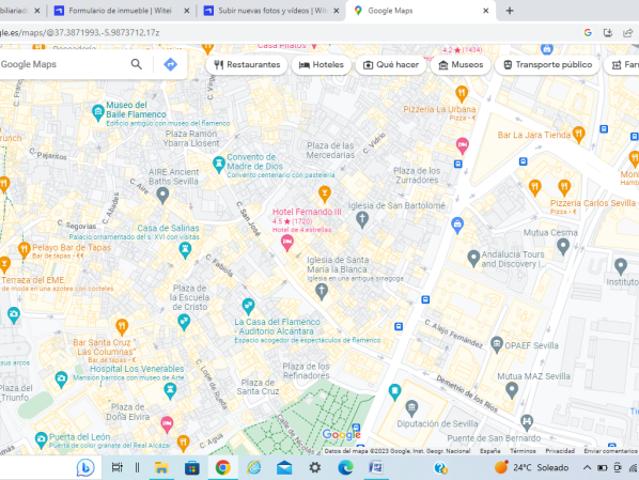Viewport: 639px width, 480px height.
Task: Open Microsoft Edge from the taskbar
Action: point(346,467)
